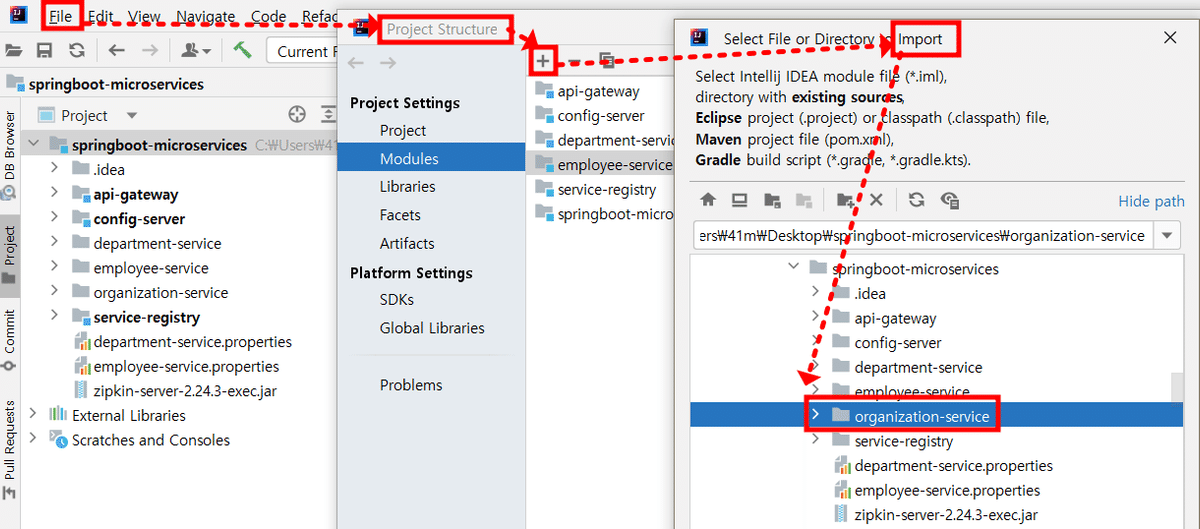Open the Code With Me user icon
This screenshot has width=1200, height=529.
(x=196, y=50)
